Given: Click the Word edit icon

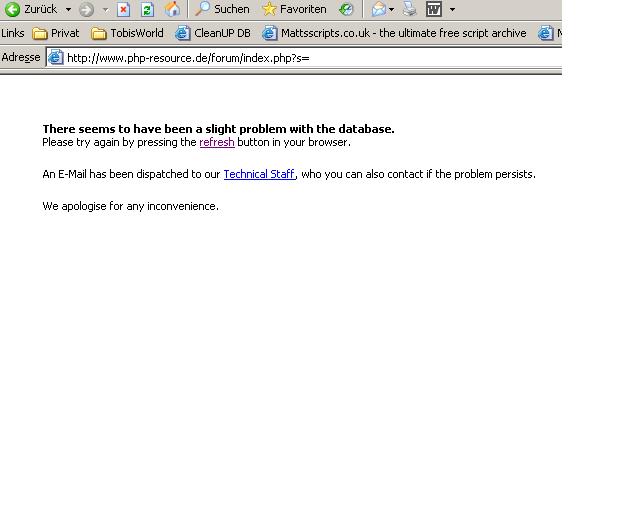Looking at the screenshot, I should [x=434, y=10].
